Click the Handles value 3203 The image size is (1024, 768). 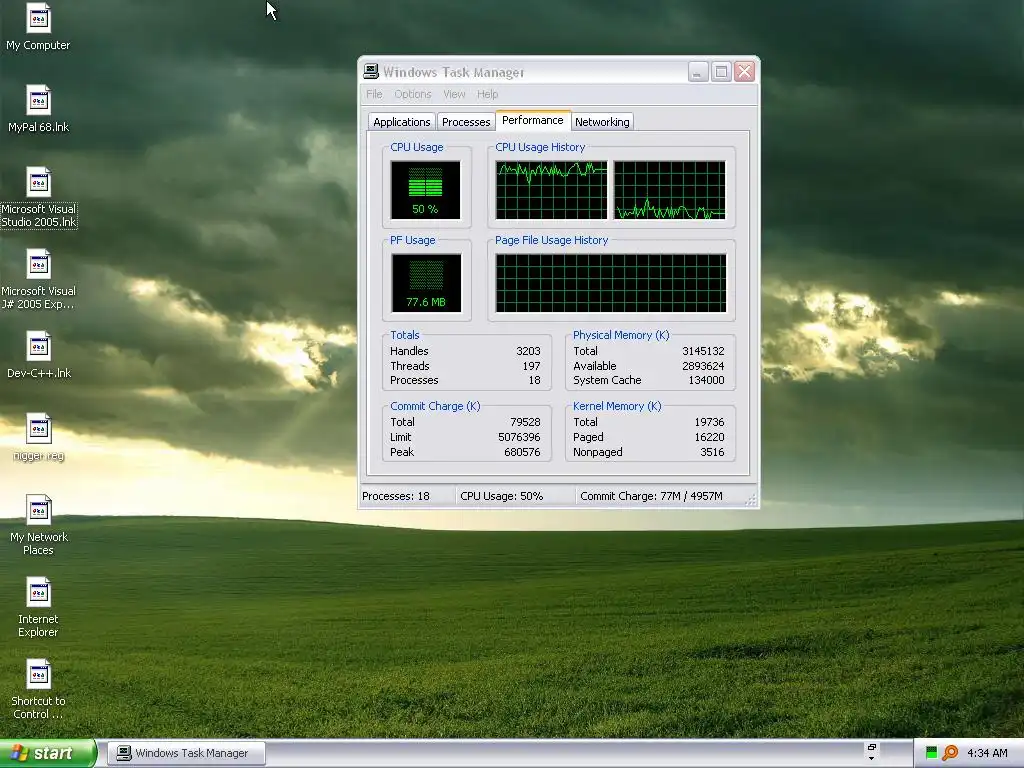coord(528,351)
